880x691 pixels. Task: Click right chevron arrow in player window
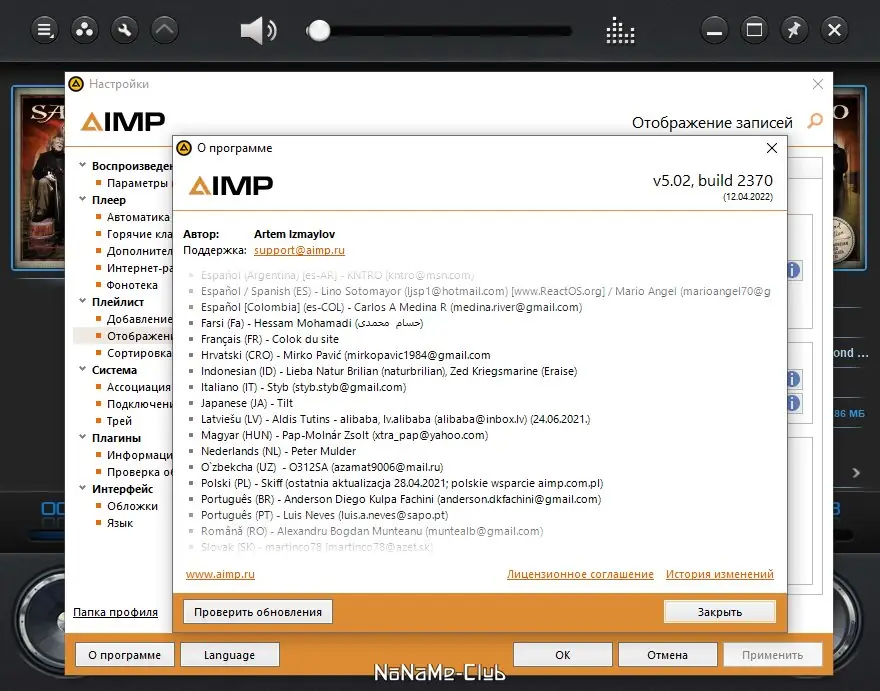856,473
